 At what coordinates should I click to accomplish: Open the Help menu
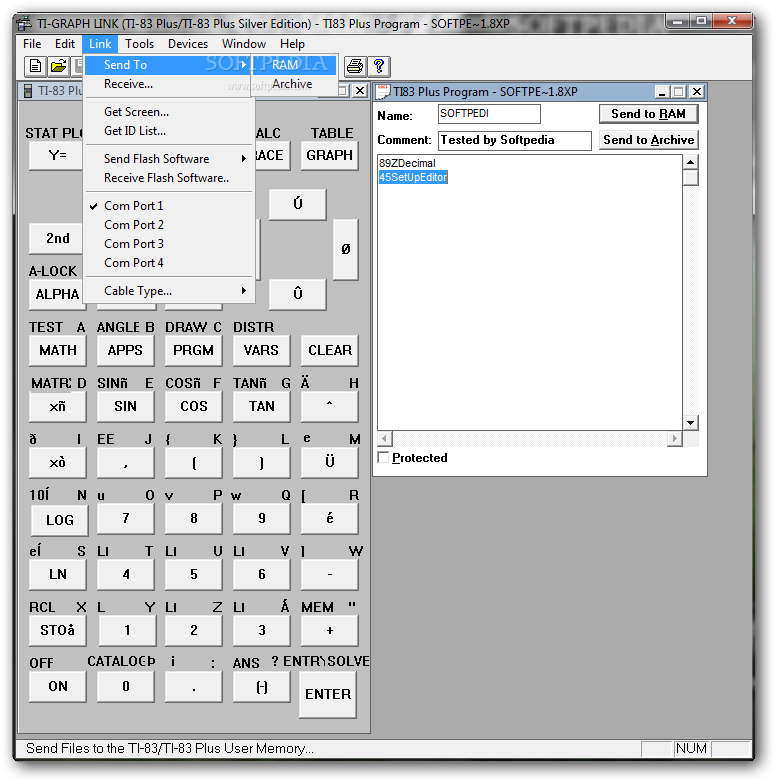292,44
